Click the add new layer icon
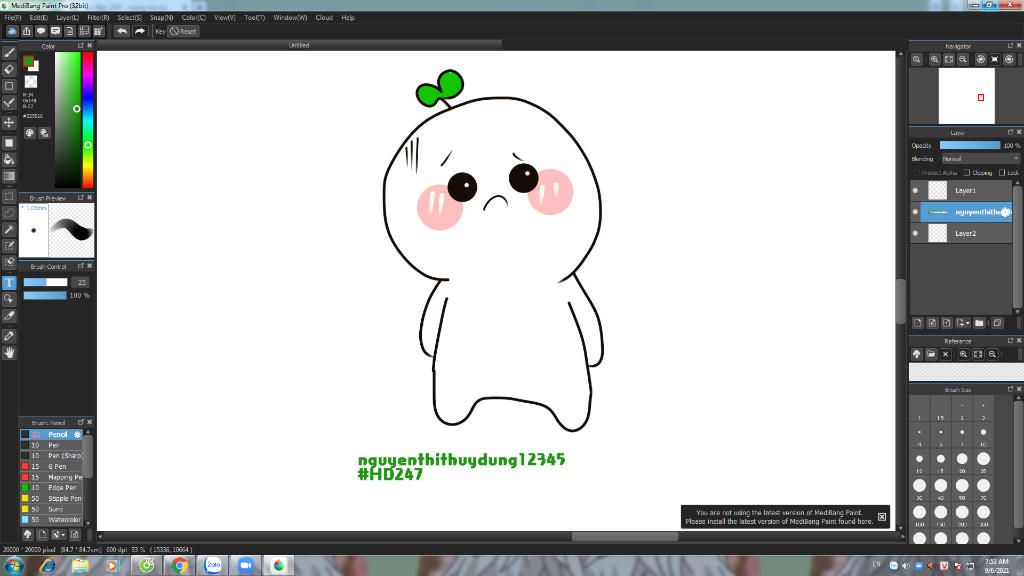 tap(918, 323)
